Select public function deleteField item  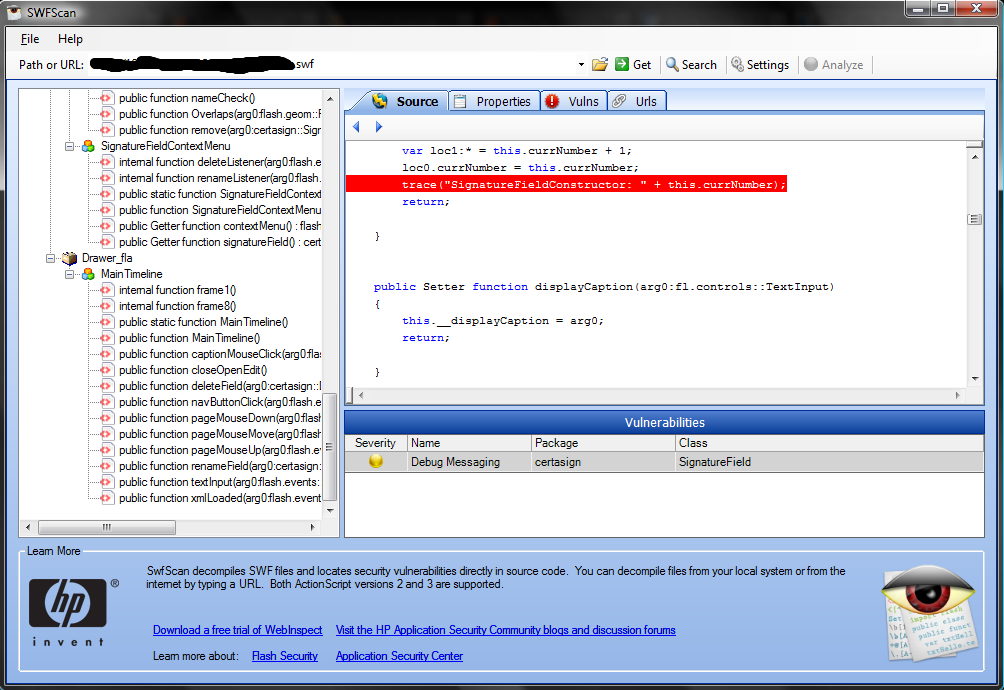pyautogui.click(x=220, y=386)
